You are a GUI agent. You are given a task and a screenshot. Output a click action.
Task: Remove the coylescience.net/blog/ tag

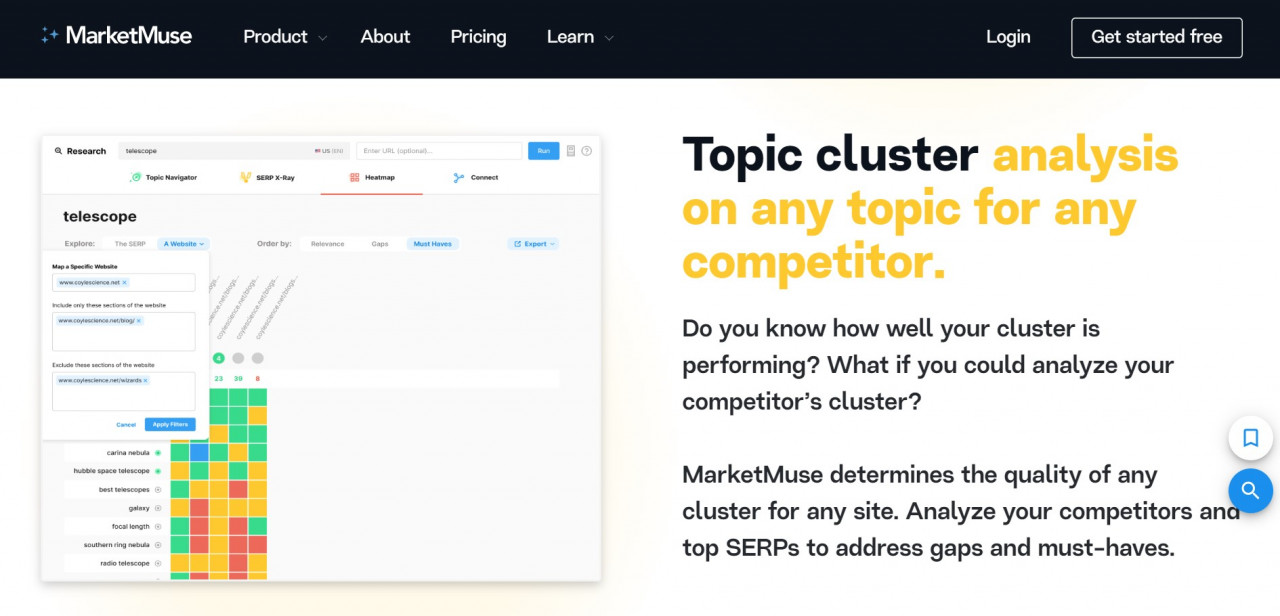[x=139, y=321]
